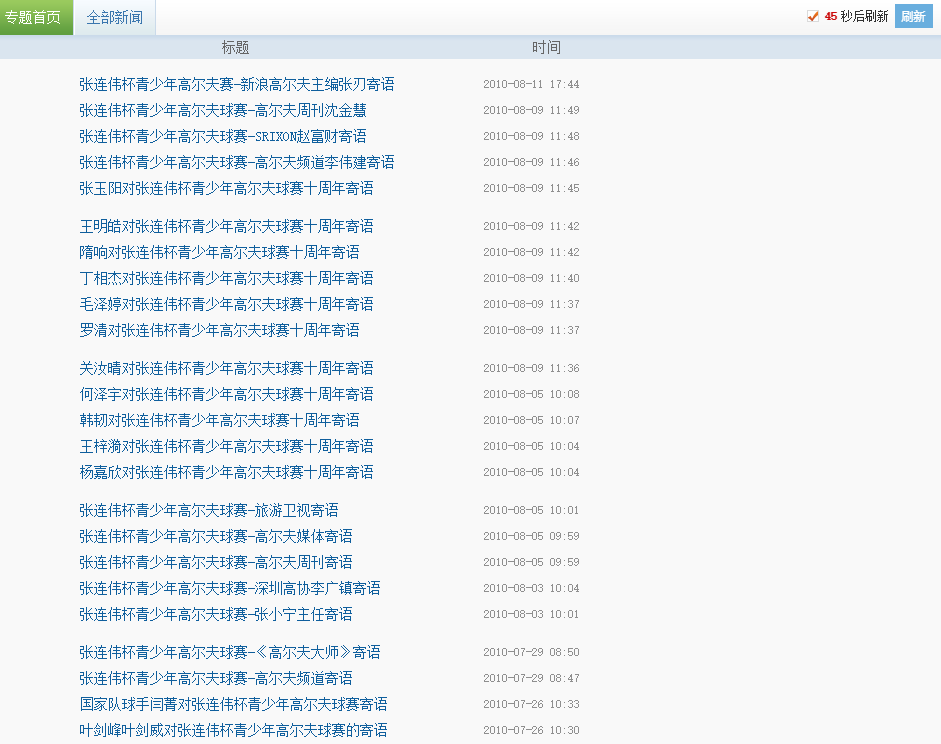Select timestamp 2010-07-26 10:30
This screenshot has height=744, width=941.
(531, 730)
